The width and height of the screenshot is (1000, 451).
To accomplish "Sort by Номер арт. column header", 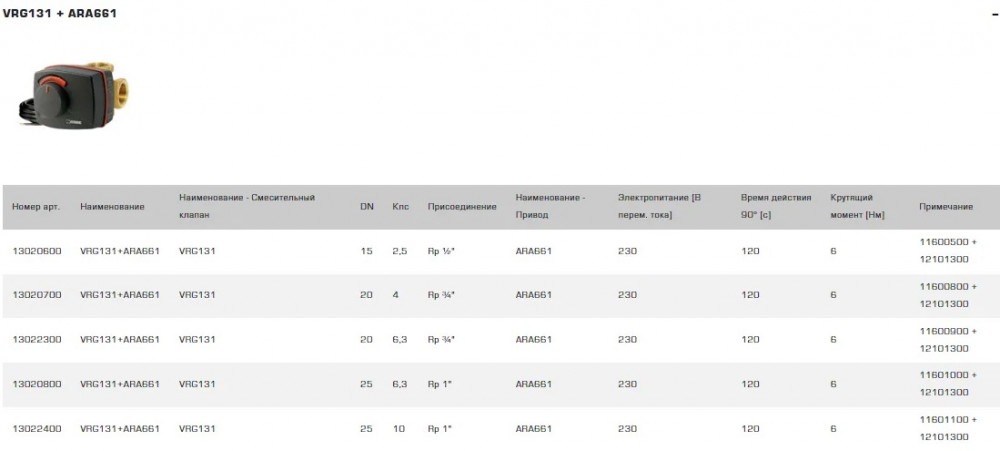I will click(36, 207).
